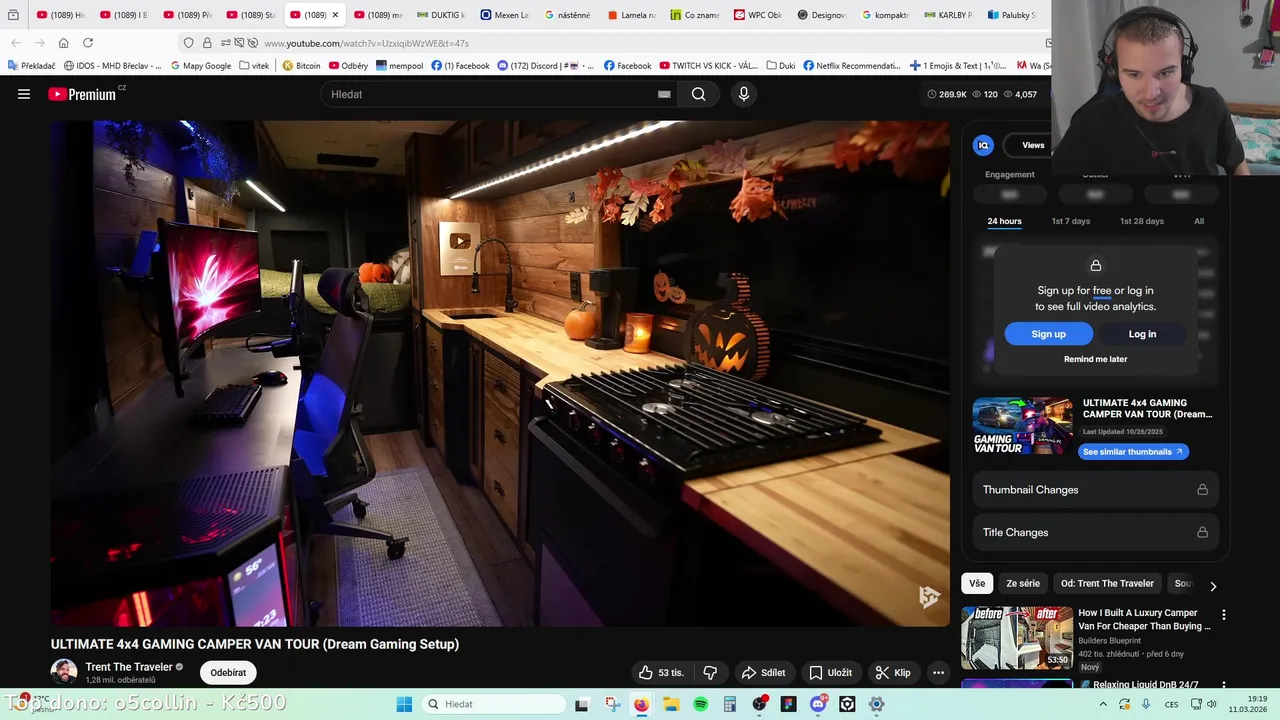The height and width of the screenshot is (720, 1280).
Task: Switch to the KARLBY browser tab
Action: point(948,15)
